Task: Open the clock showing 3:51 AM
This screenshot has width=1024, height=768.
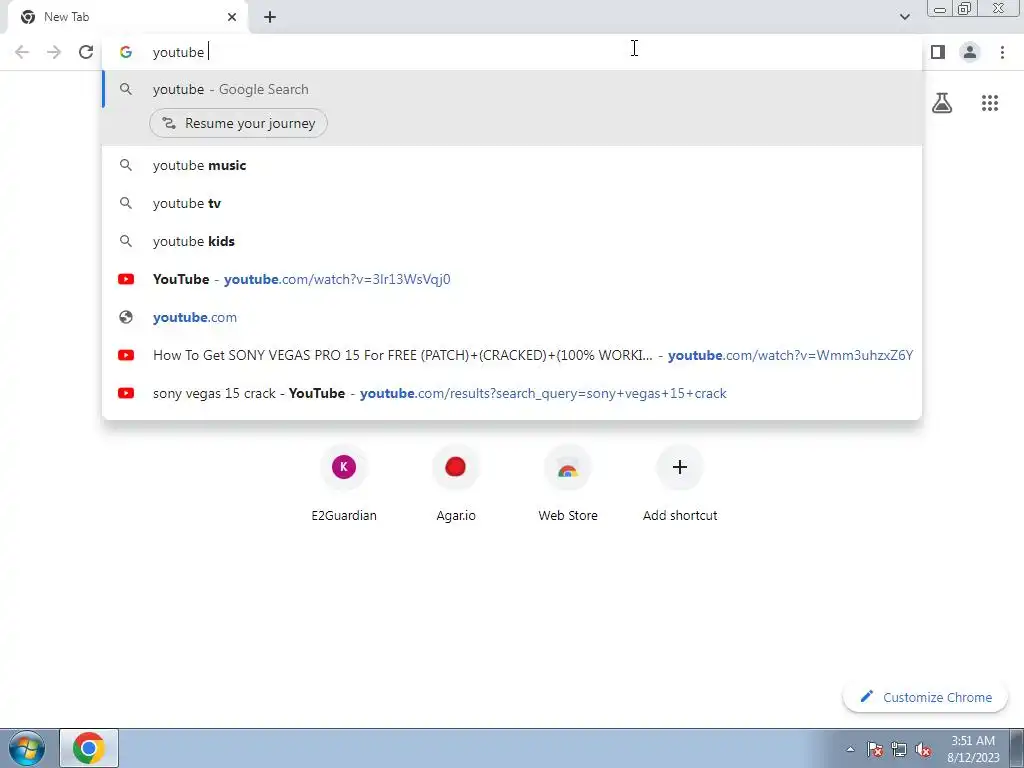Action: point(973,749)
